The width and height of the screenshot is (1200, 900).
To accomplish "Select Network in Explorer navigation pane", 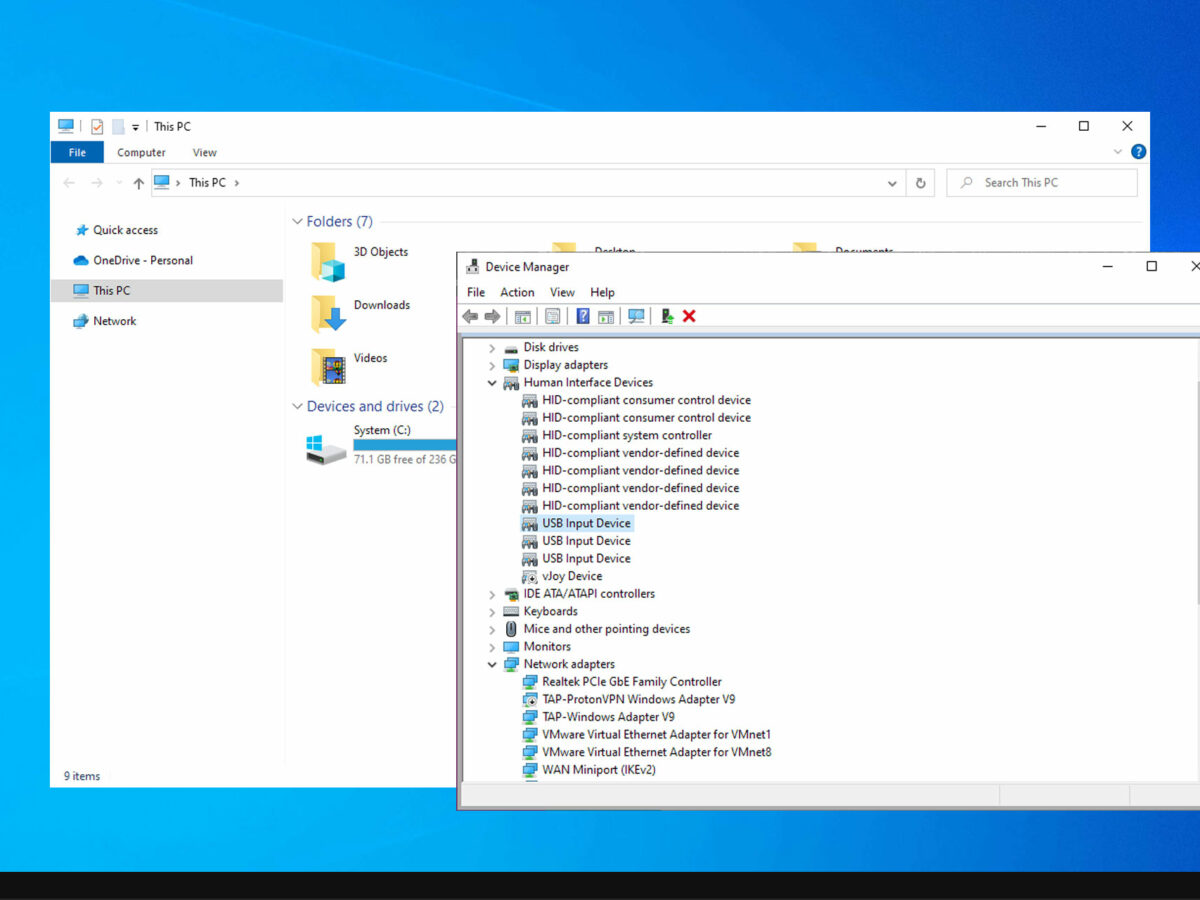I will coord(105,321).
